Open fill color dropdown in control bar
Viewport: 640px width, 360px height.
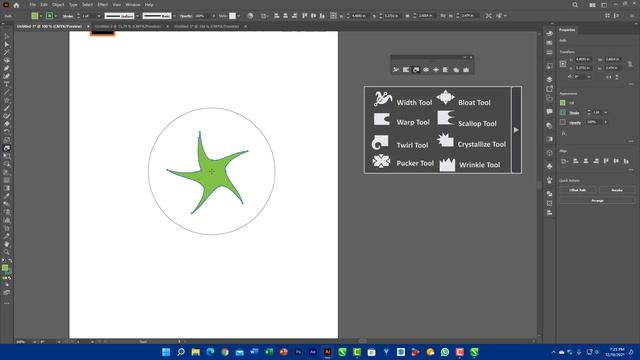point(41,16)
